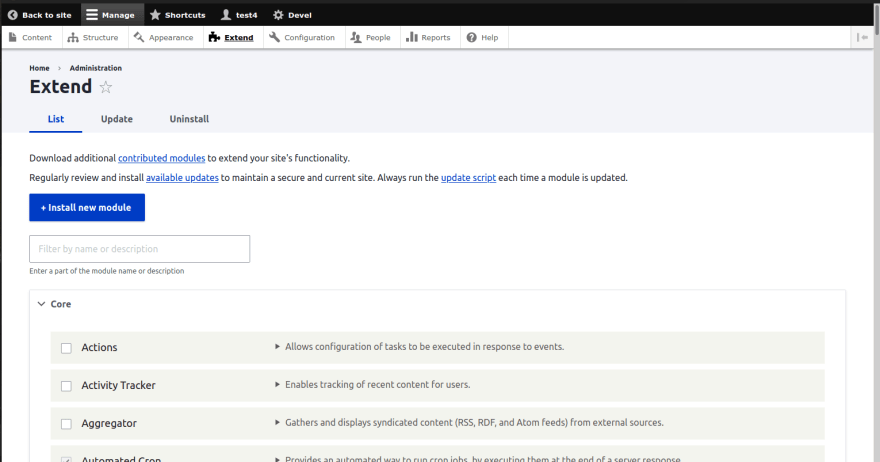Expand the Actions module description details
Image resolution: width=880 pixels, height=462 pixels.
(x=277, y=347)
